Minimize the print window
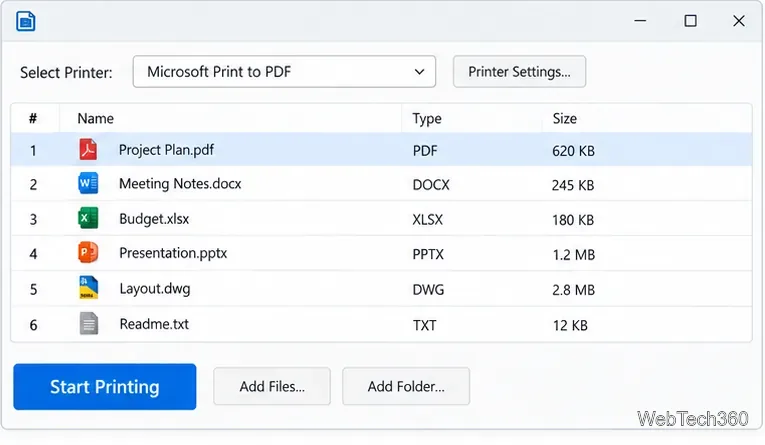This screenshot has height=445, width=765. click(x=640, y=21)
